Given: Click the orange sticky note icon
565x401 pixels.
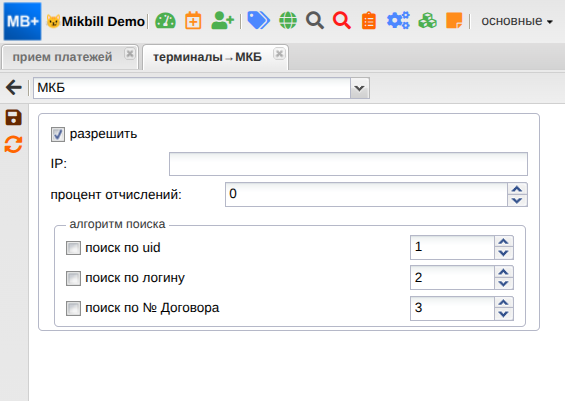Looking at the screenshot, I should [454, 21].
